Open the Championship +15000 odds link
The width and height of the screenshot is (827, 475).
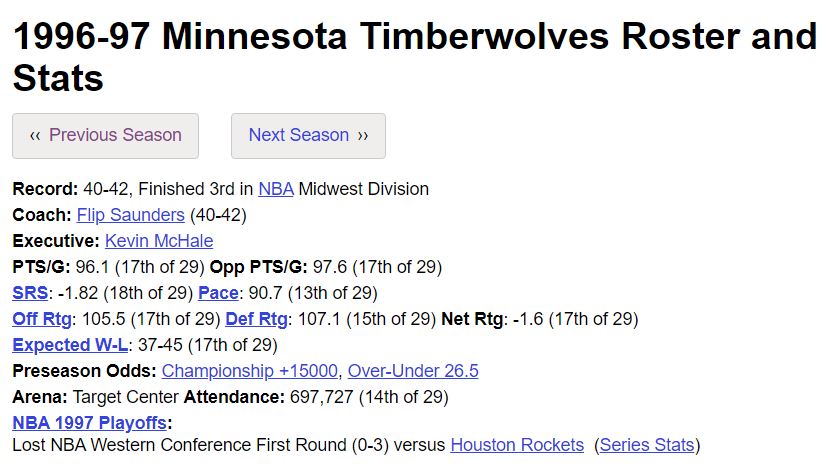coord(250,371)
